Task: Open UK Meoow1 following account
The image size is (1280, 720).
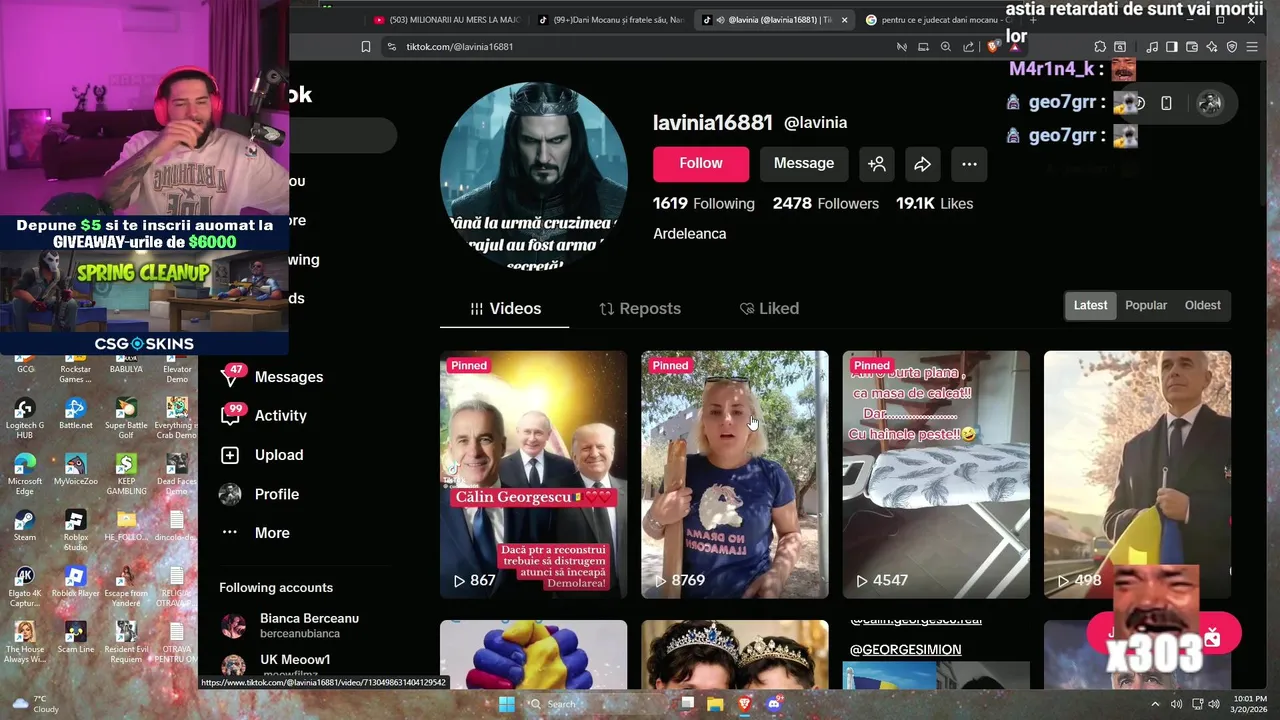Action: [276, 666]
